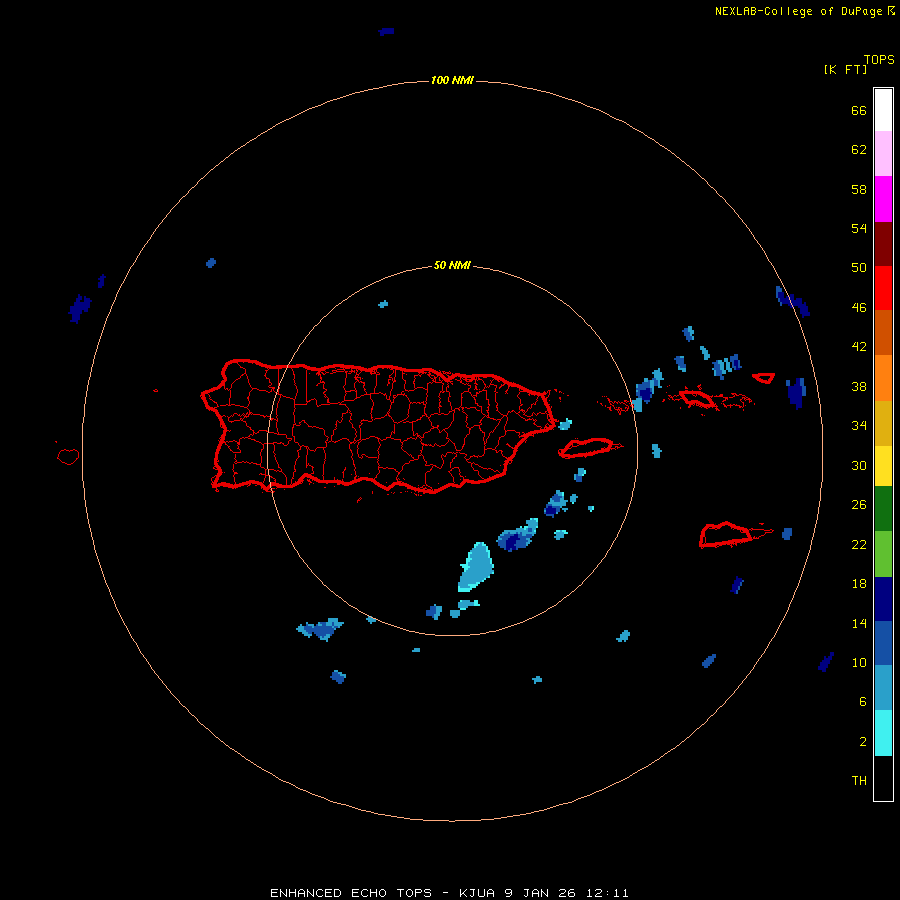
Task: Click the legend value 58
Action: pos(859,189)
